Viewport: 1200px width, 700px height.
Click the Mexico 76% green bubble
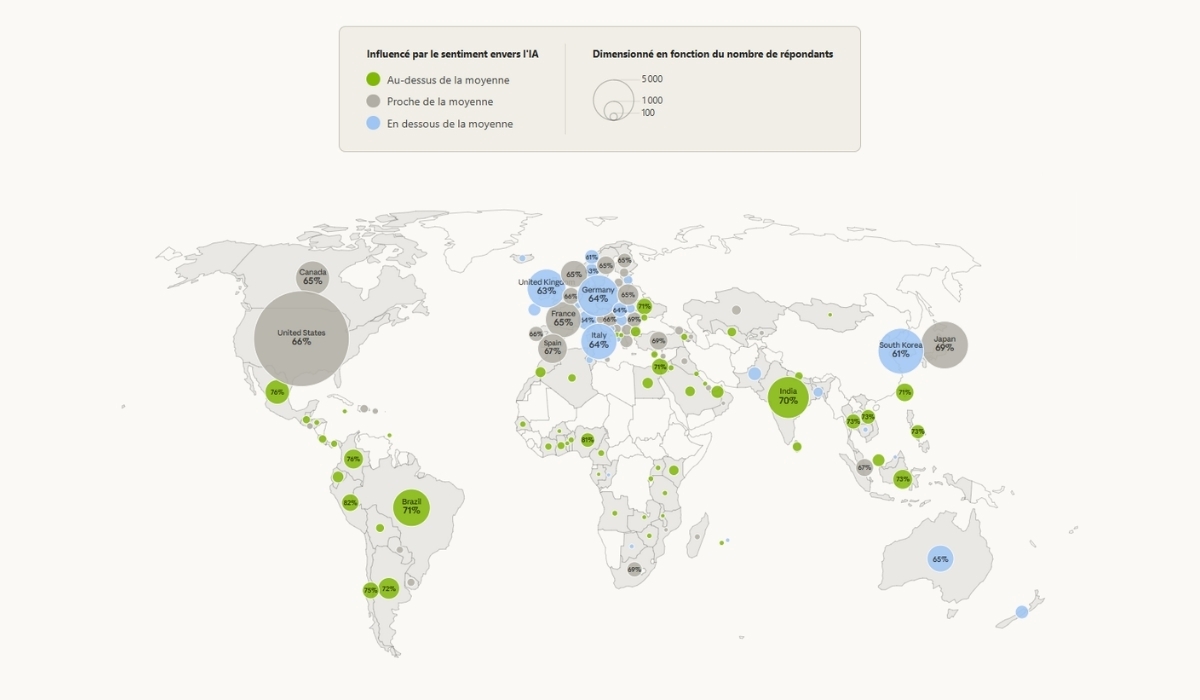(x=277, y=392)
